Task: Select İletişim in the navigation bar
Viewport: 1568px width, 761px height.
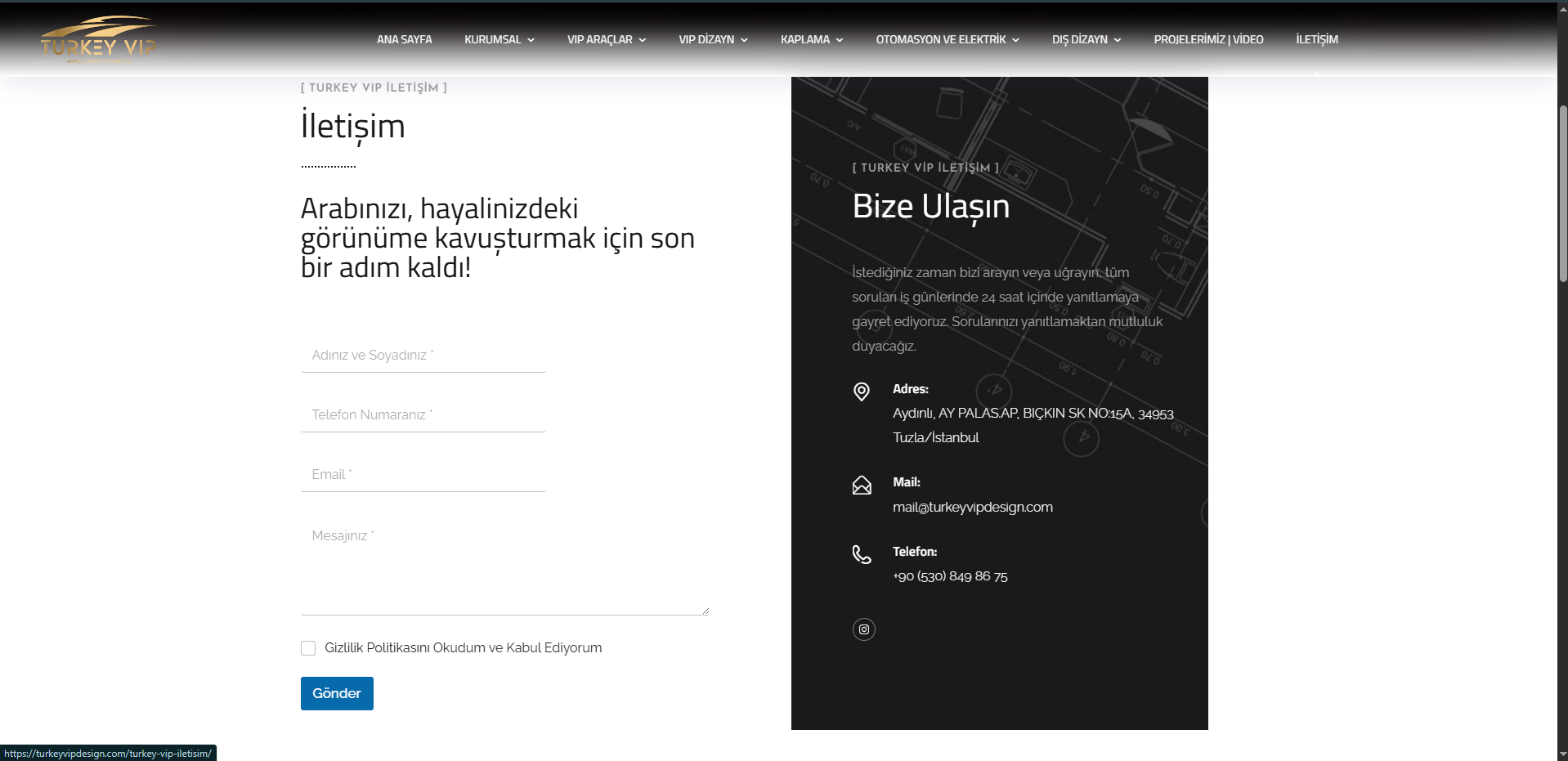Action: coord(1316,39)
